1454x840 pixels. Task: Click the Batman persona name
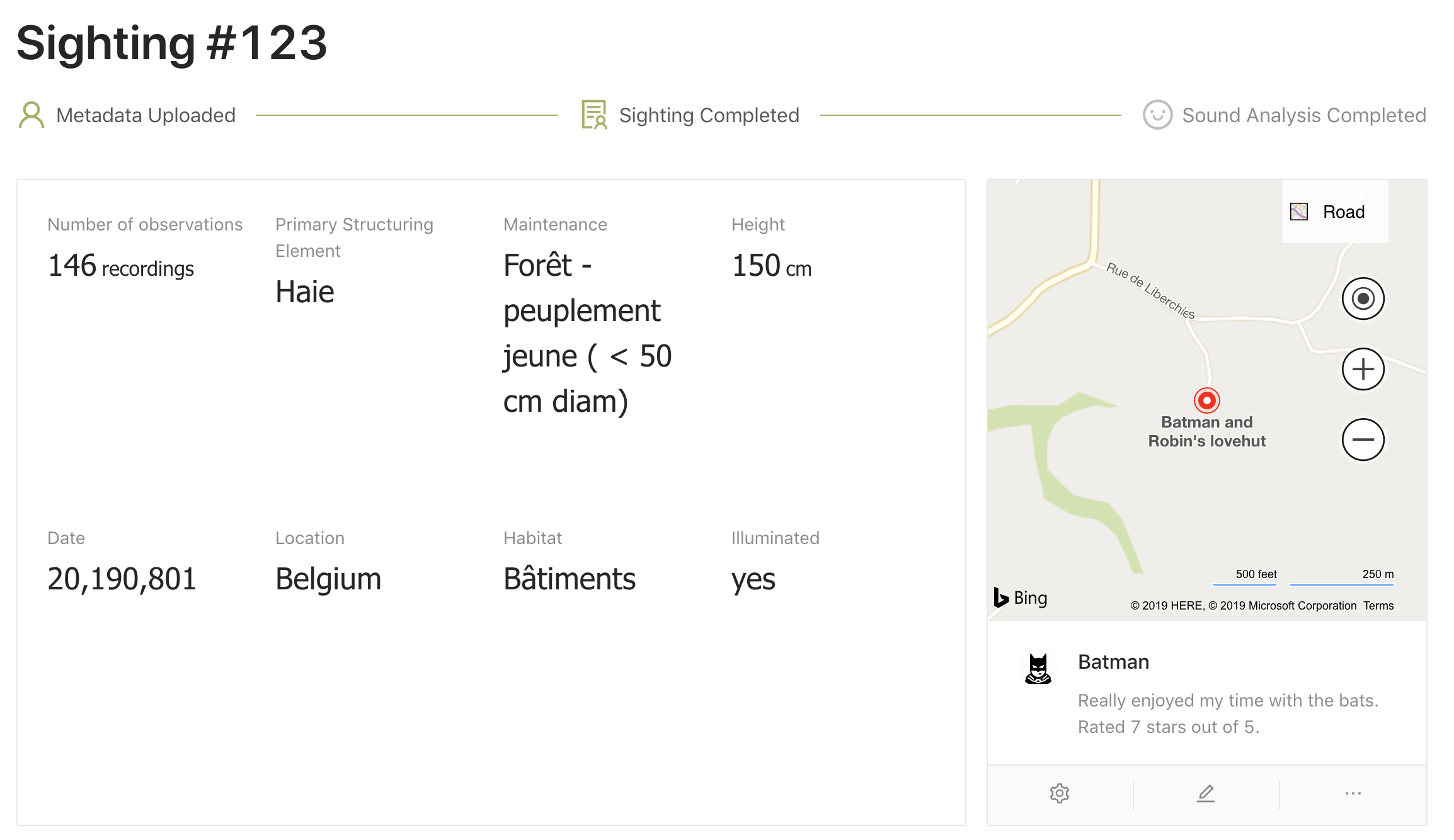[x=1113, y=662]
